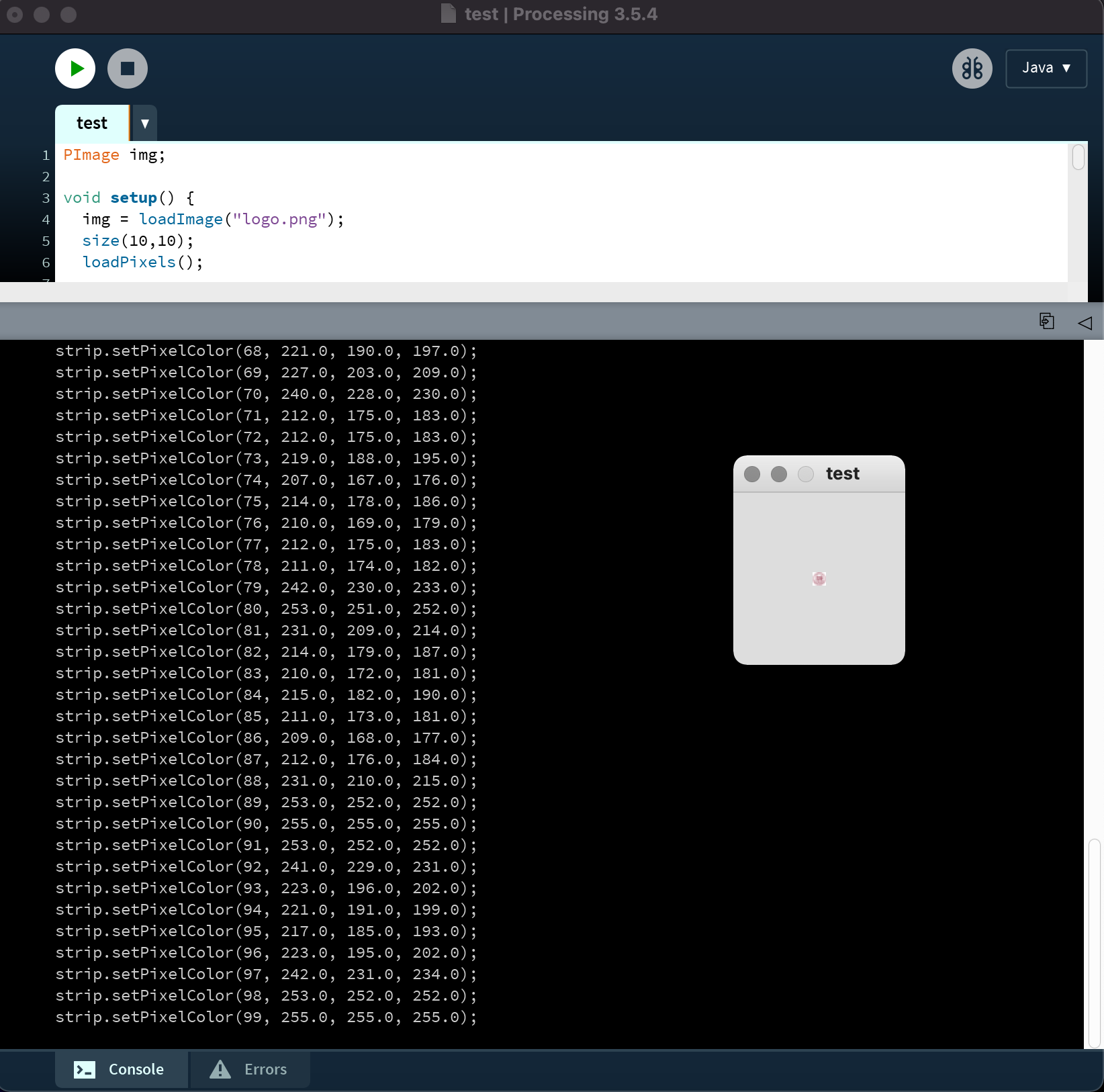The height and width of the screenshot is (1092, 1104).
Task: Switch to the Errors tab
Action: (x=250, y=1069)
